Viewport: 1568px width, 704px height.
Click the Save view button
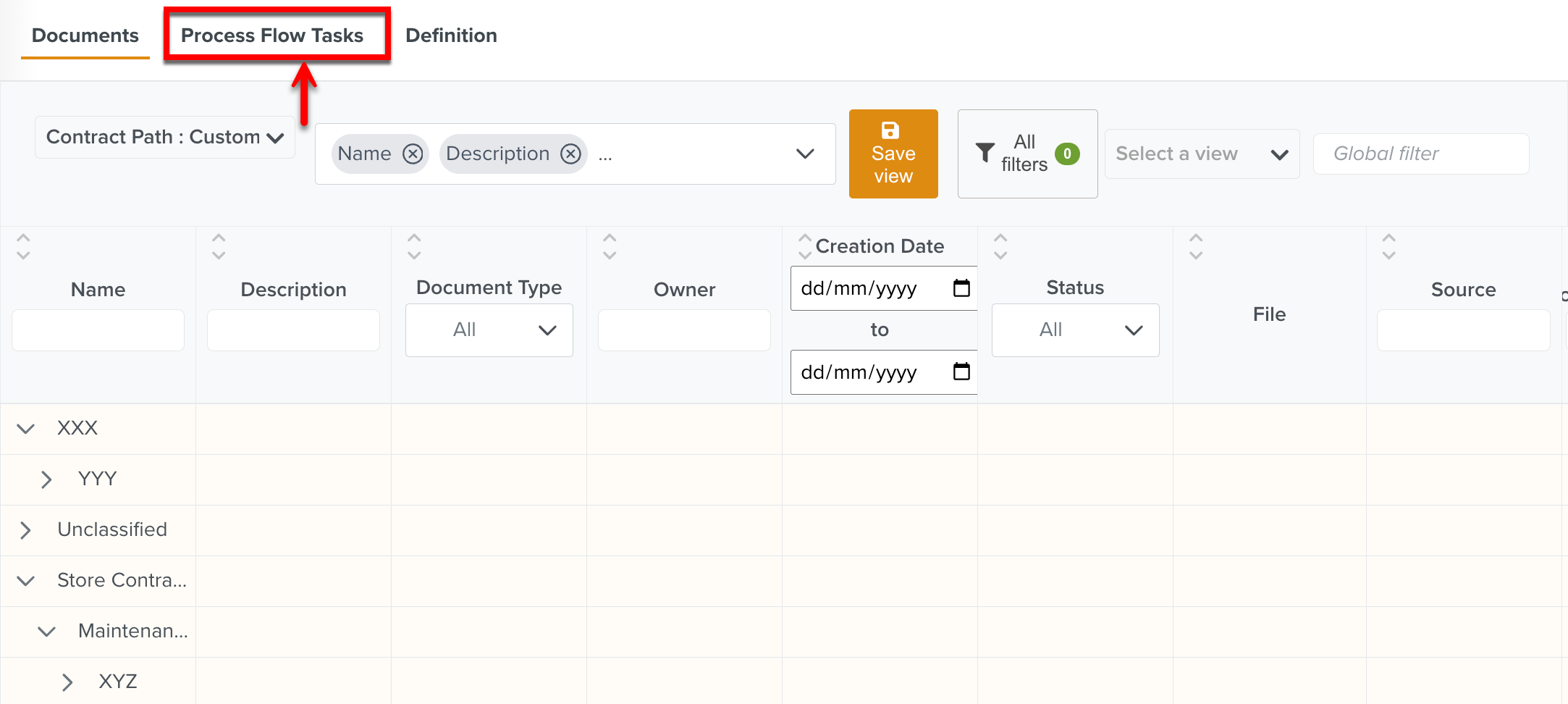pos(893,154)
